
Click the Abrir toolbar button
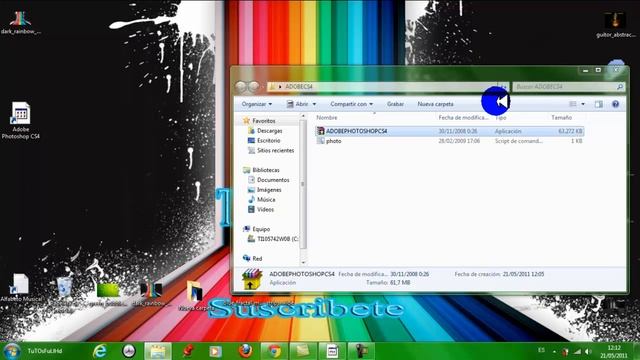tap(298, 104)
